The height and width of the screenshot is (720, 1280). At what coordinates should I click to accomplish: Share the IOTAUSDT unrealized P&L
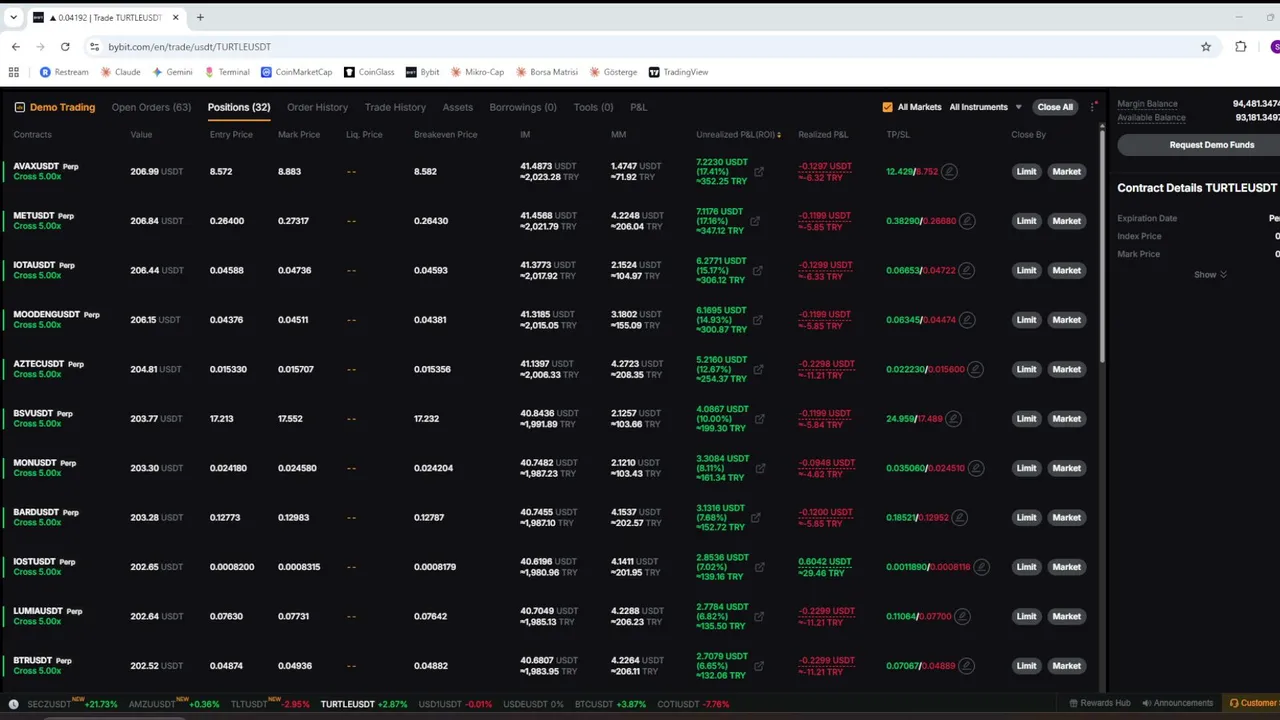[x=757, y=270]
